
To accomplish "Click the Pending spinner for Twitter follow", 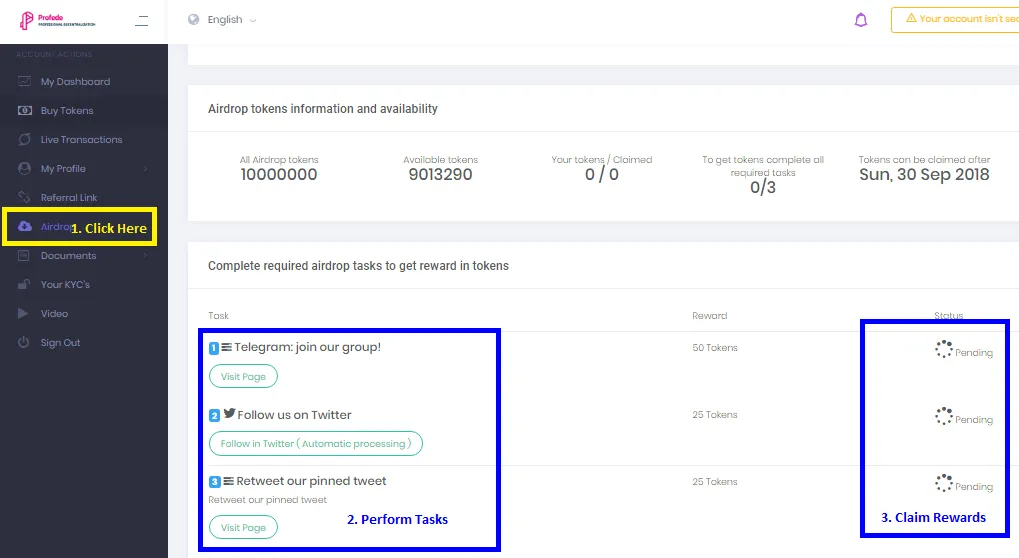I will tap(944, 416).
